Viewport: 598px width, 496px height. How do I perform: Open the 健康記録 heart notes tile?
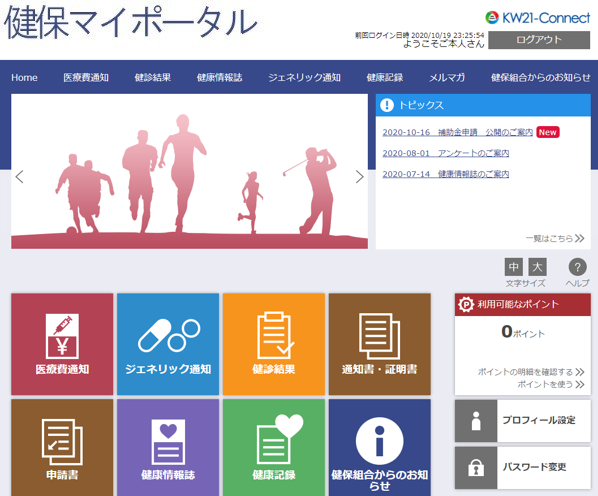click(274, 448)
